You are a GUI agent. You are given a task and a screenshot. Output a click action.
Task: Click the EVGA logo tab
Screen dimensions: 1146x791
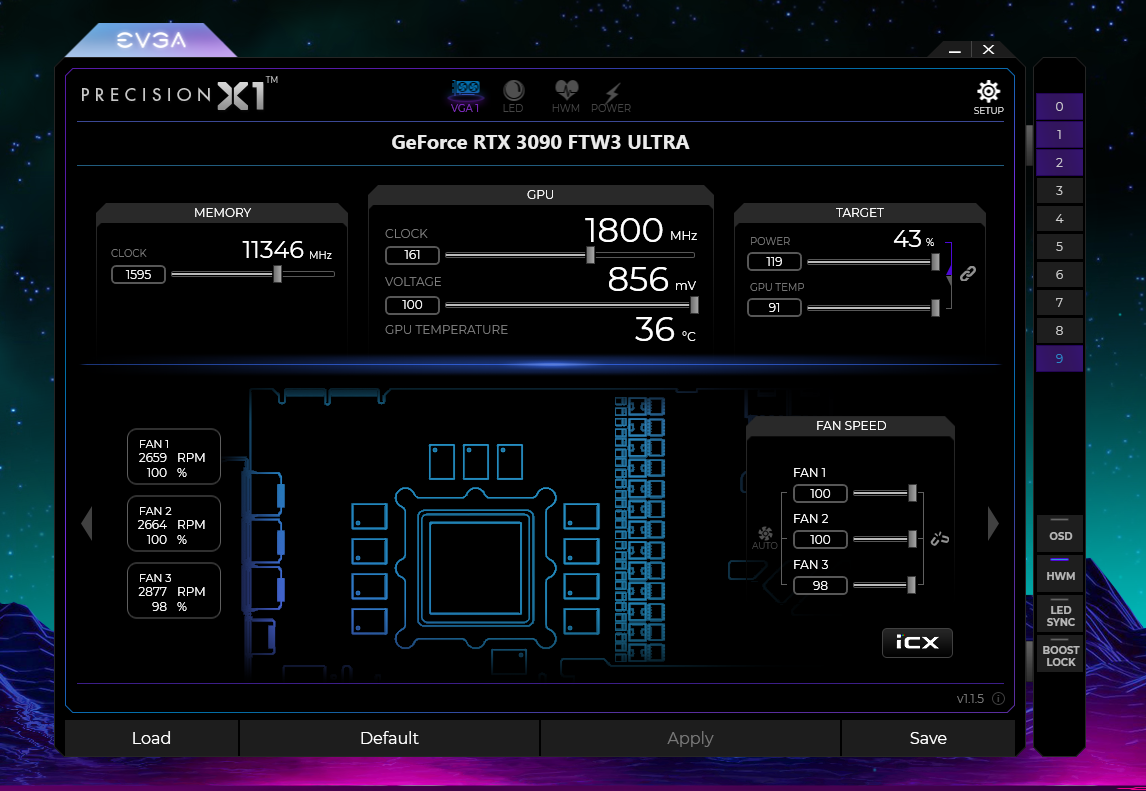[x=151, y=39]
